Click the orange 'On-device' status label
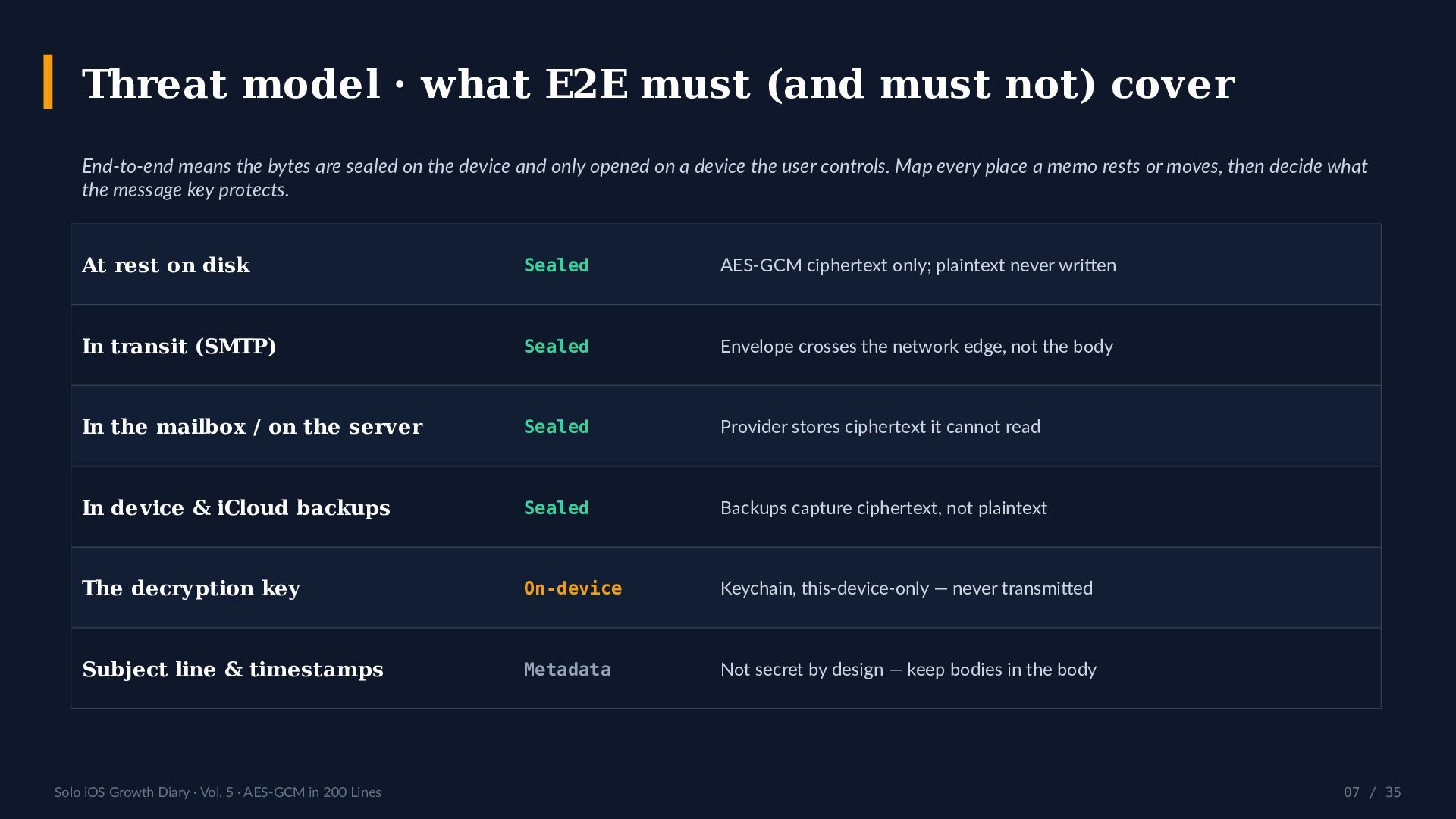The width and height of the screenshot is (1456, 819). coord(573,588)
